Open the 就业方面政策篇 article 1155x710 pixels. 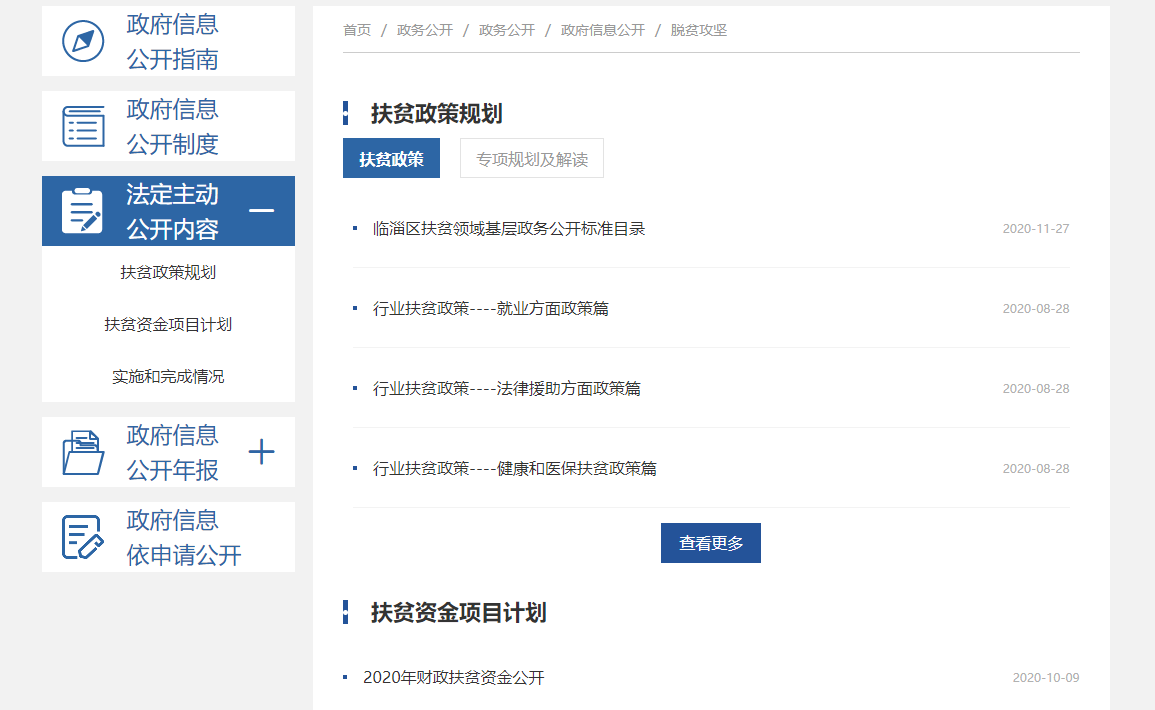click(x=491, y=309)
